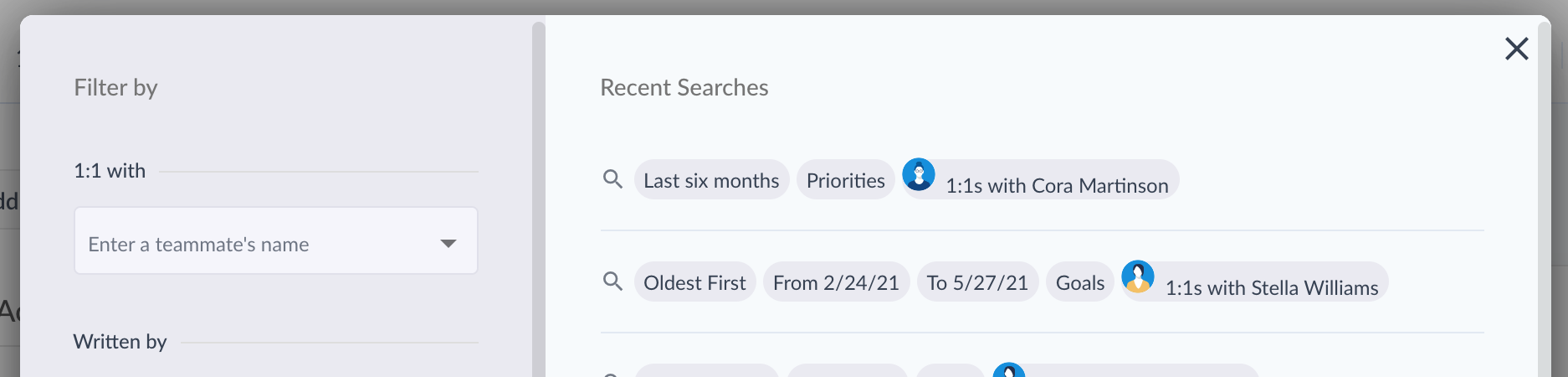Click the To 5/27/21 date chip
The image size is (1568, 377).
tap(977, 282)
